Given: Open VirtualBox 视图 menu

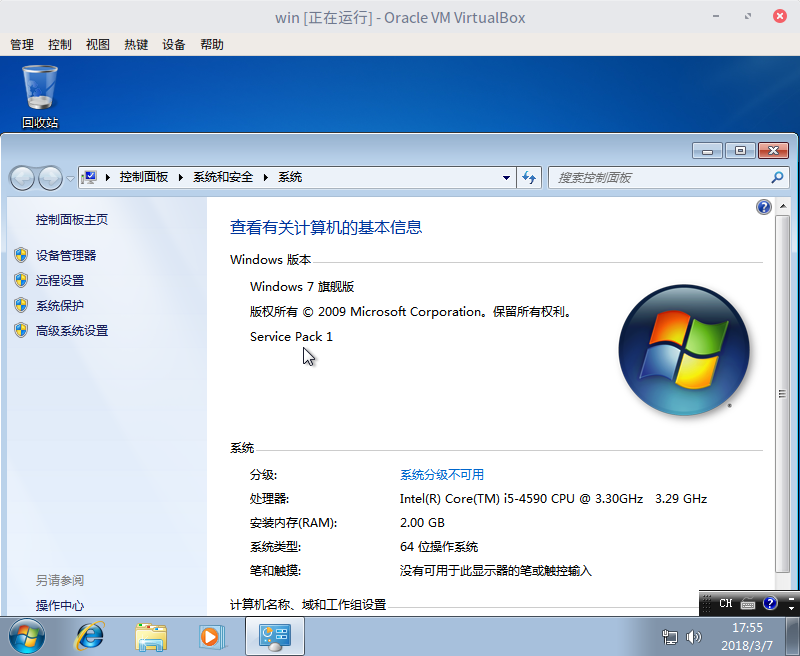Looking at the screenshot, I should tap(97, 45).
